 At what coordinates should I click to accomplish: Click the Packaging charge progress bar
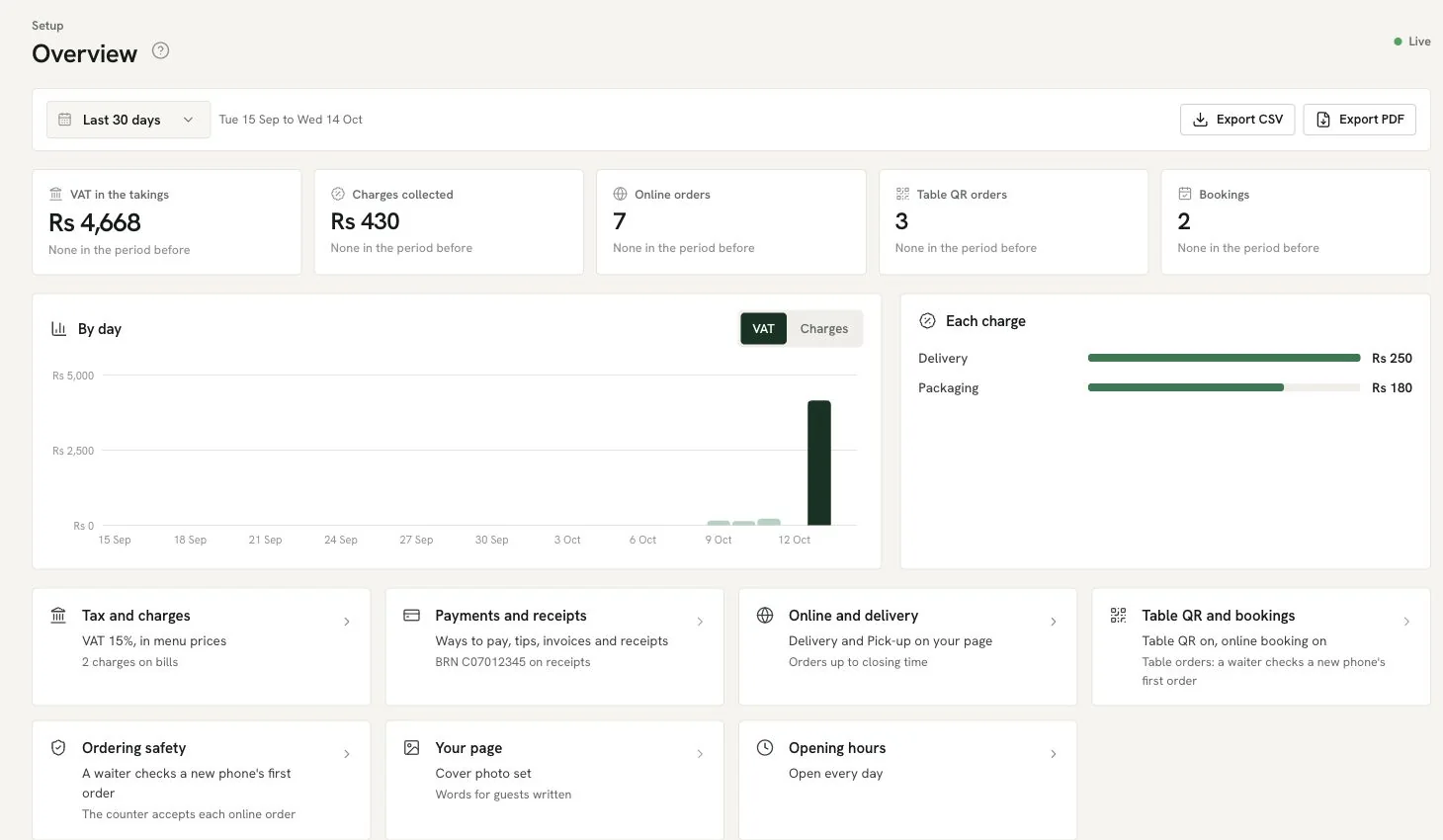pyautogui.click(x=1224, y=387)
